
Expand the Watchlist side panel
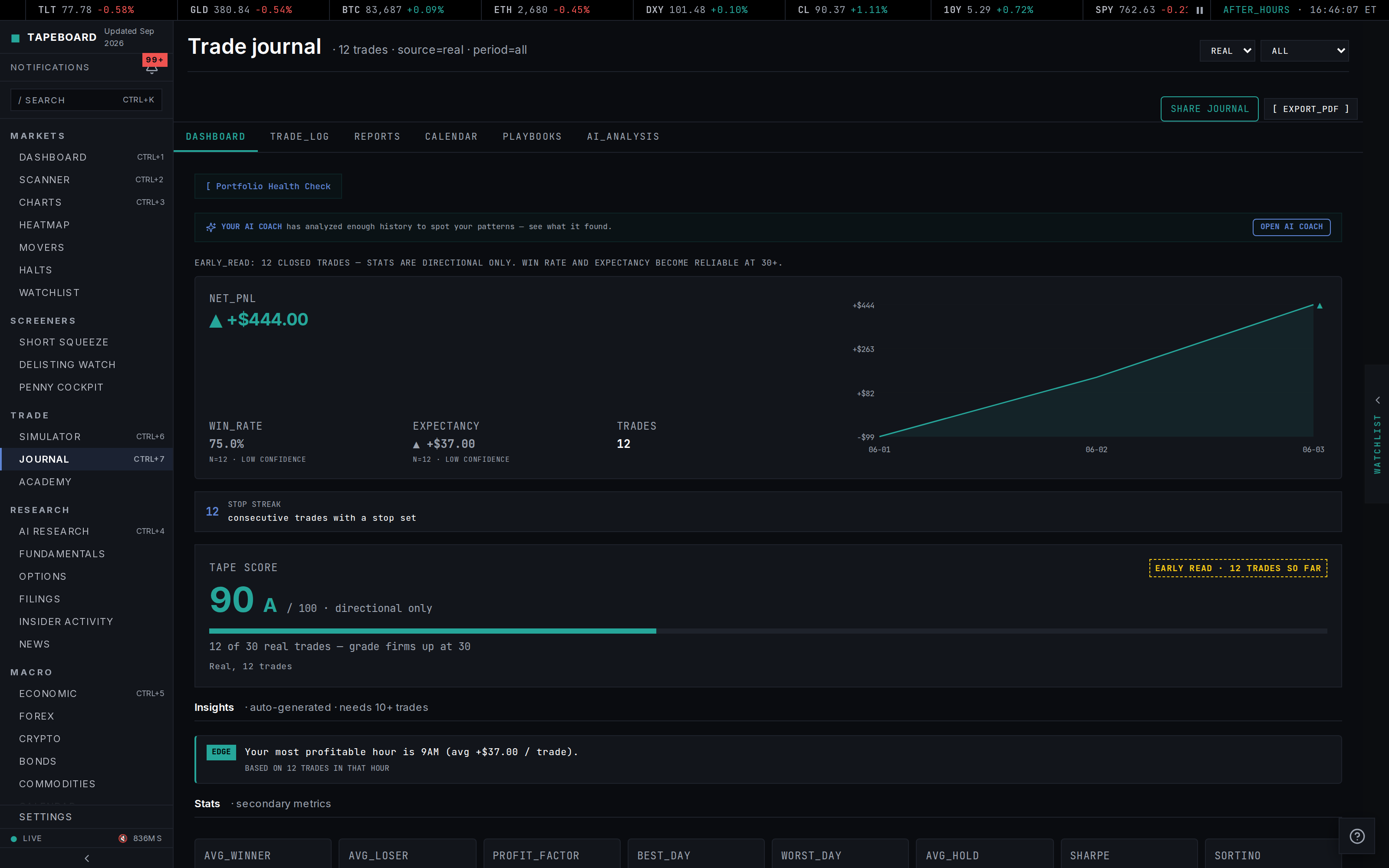(1377, 434)
